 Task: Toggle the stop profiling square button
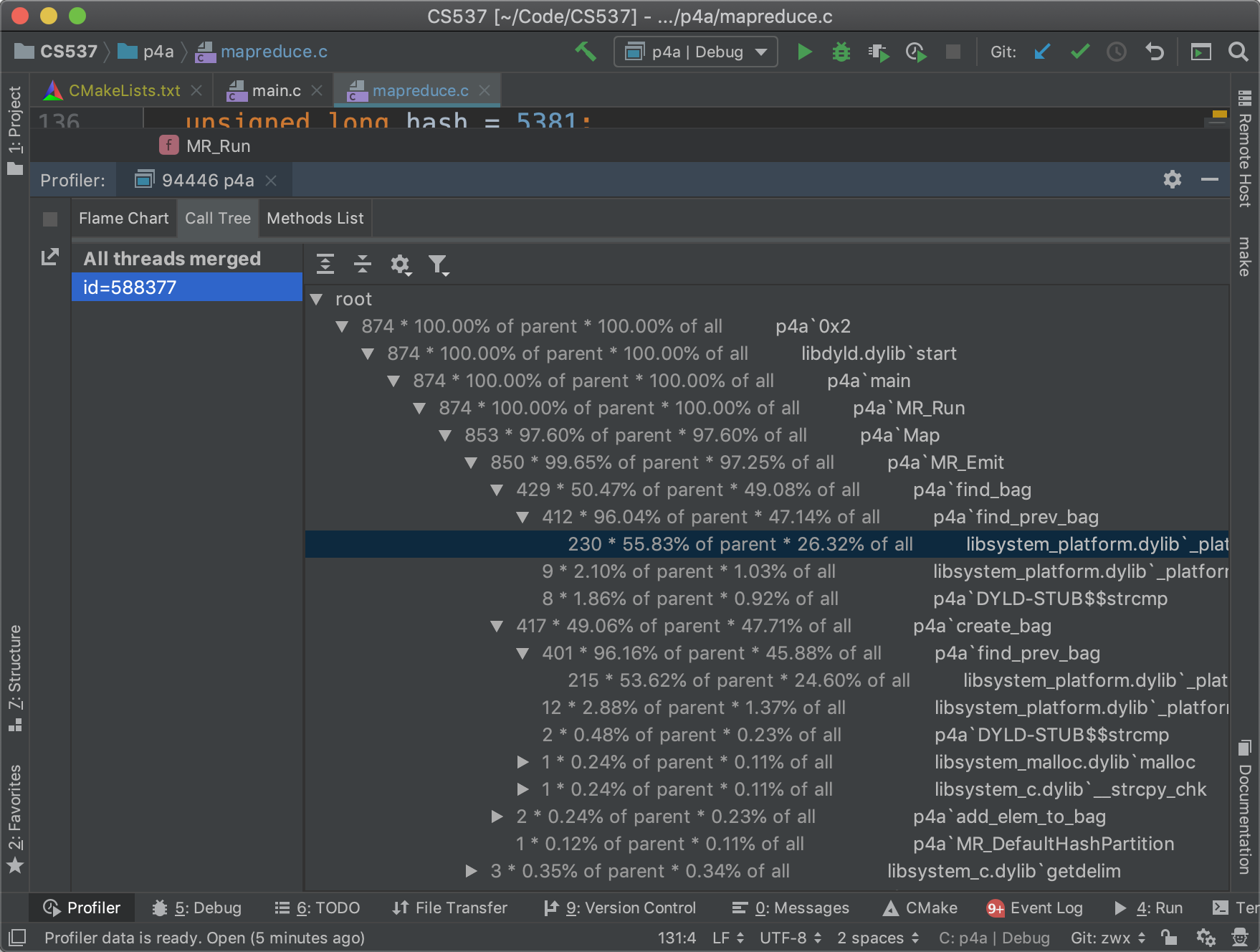(x=50, y=219)
